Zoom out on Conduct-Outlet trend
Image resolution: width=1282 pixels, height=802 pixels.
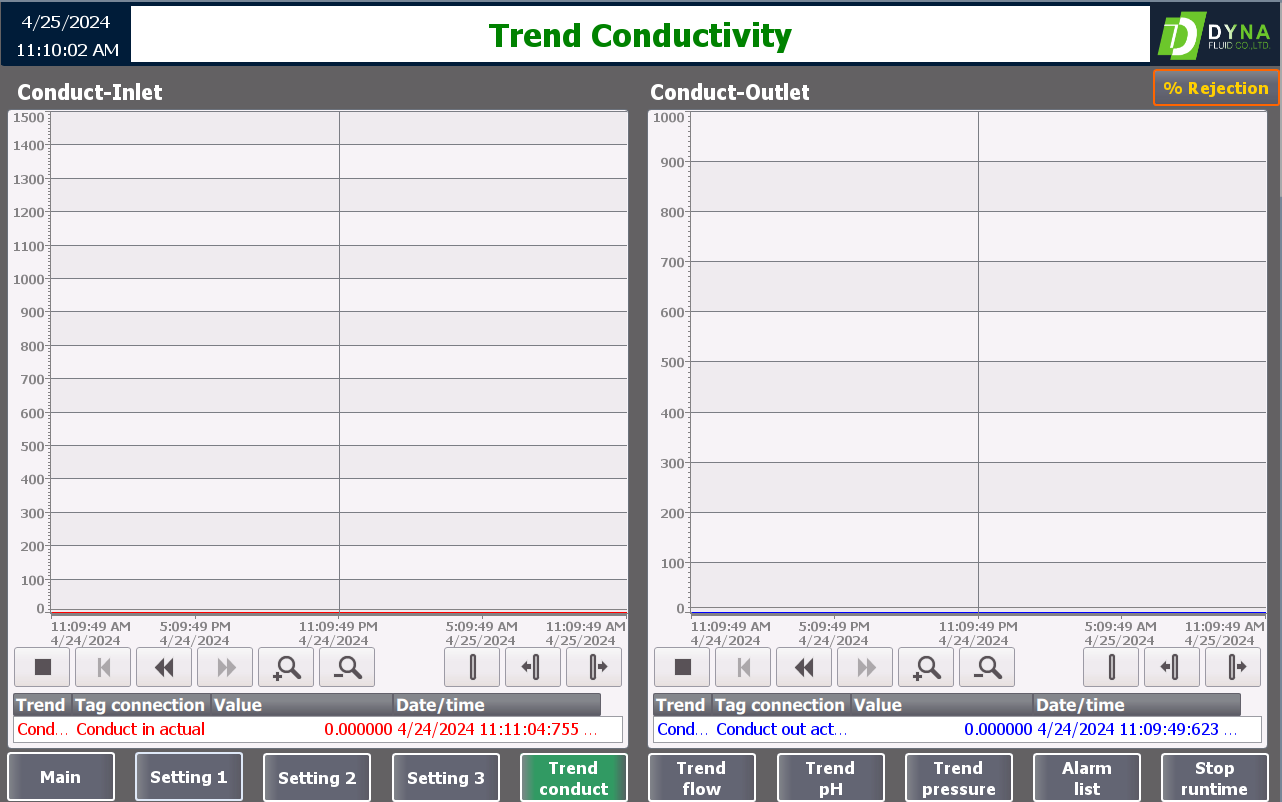point(987,667)
